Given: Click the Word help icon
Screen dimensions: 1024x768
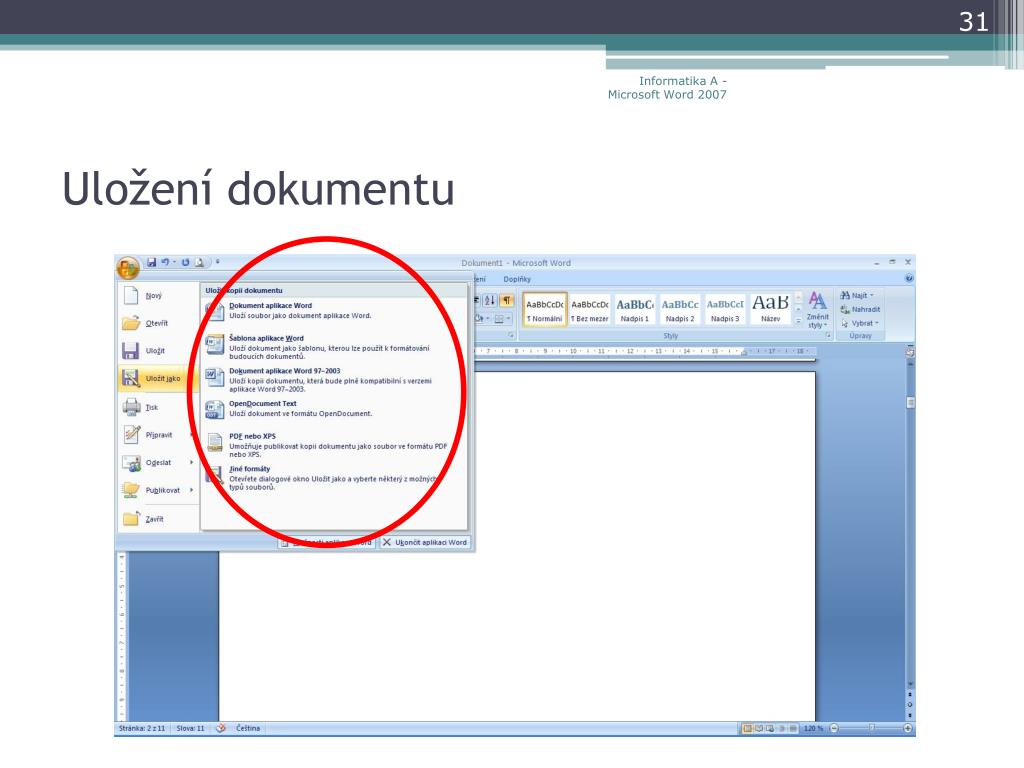Looking at the screenshot, I should tap(908, 279).
